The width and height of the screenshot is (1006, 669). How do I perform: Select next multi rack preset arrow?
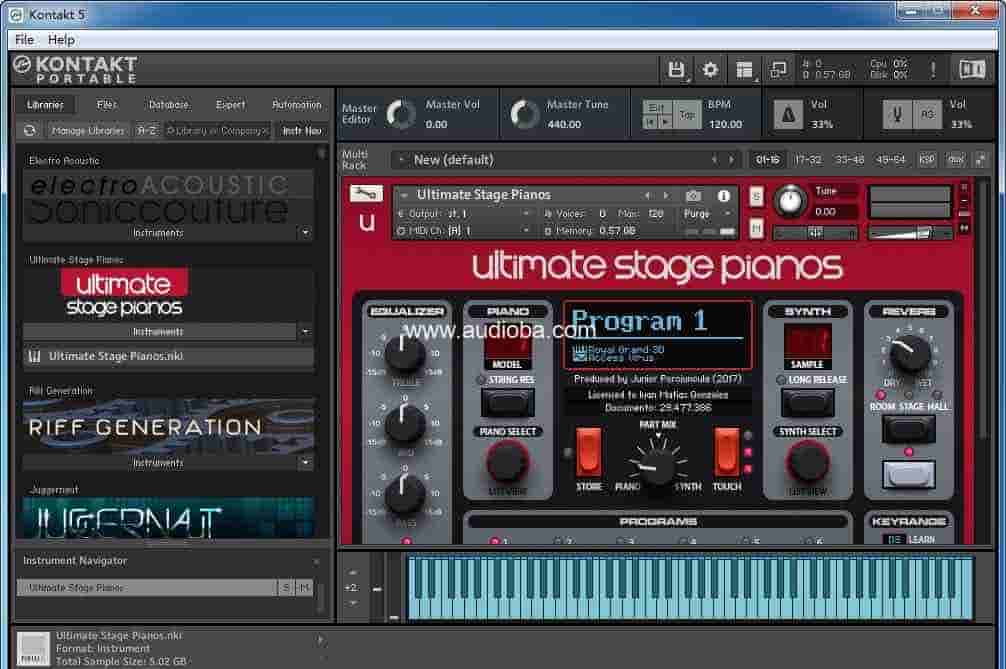pyautogui.click(x=731, y=160)
